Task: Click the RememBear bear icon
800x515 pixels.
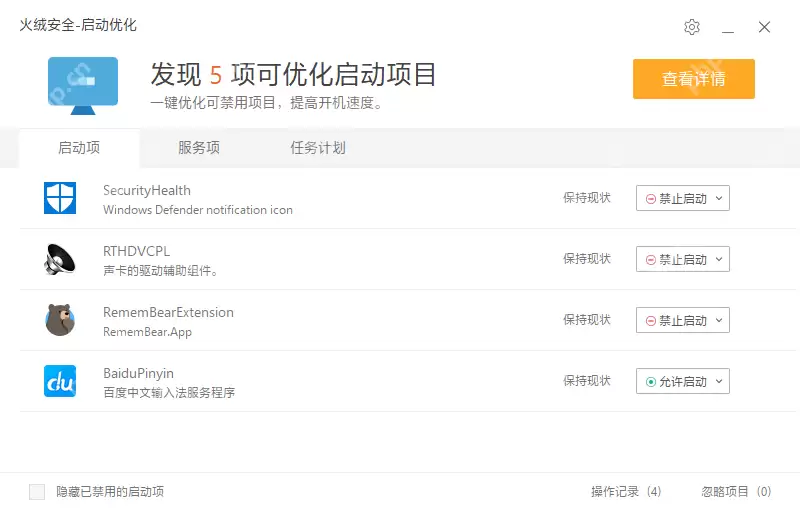Action: pyautogui.click(x=60, y=320)
